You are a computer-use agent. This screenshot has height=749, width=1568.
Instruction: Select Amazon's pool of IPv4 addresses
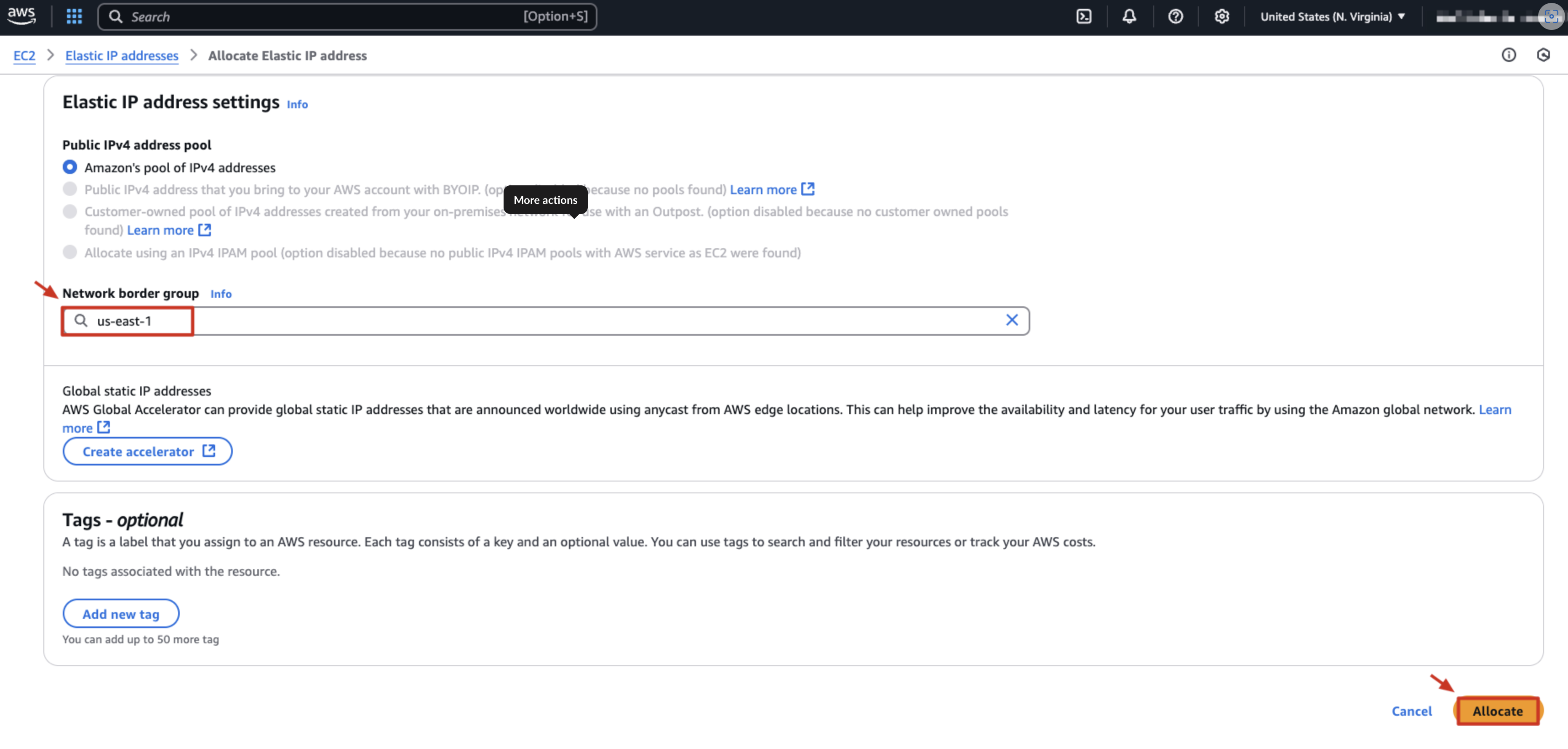pyautogui.click(x=70, y=167)
